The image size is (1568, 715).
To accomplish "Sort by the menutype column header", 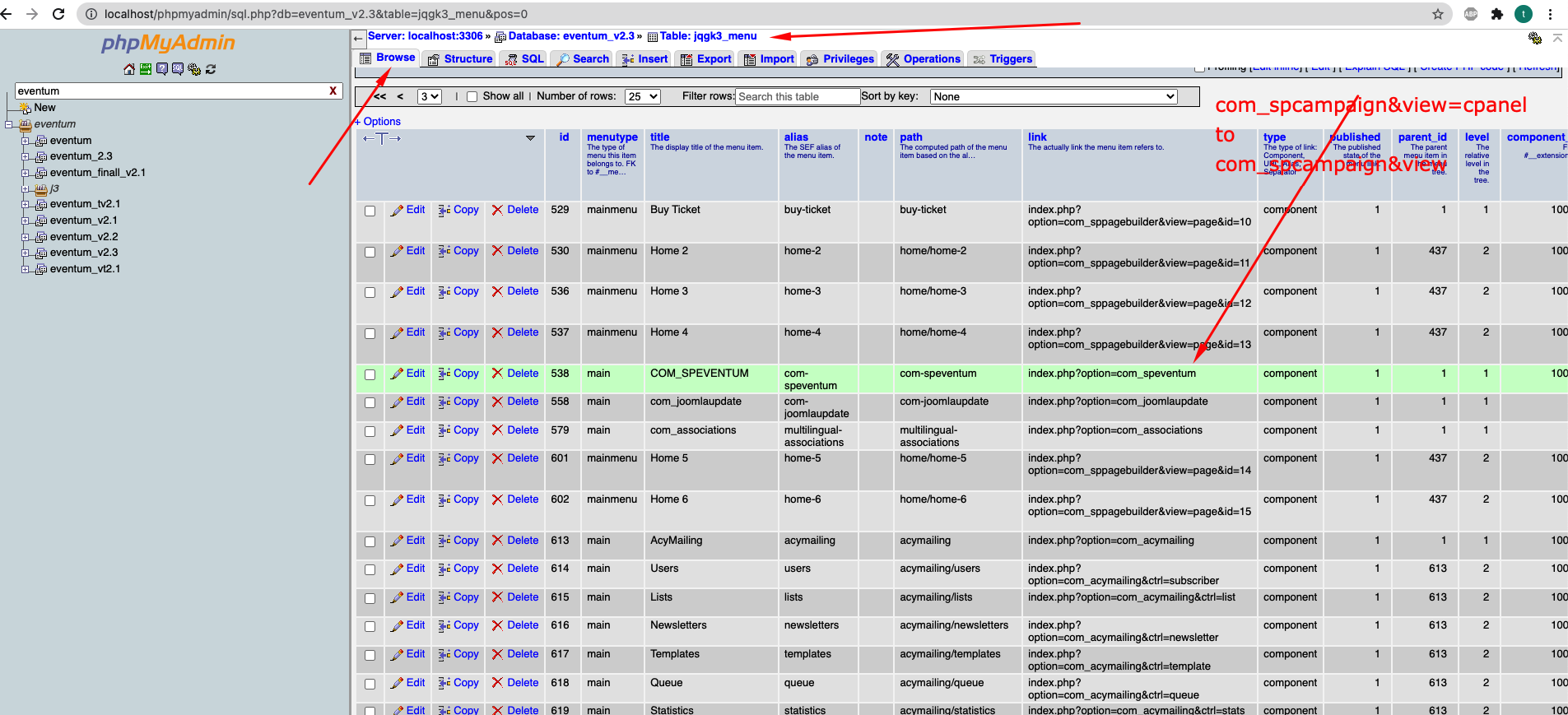I will 612,137.
